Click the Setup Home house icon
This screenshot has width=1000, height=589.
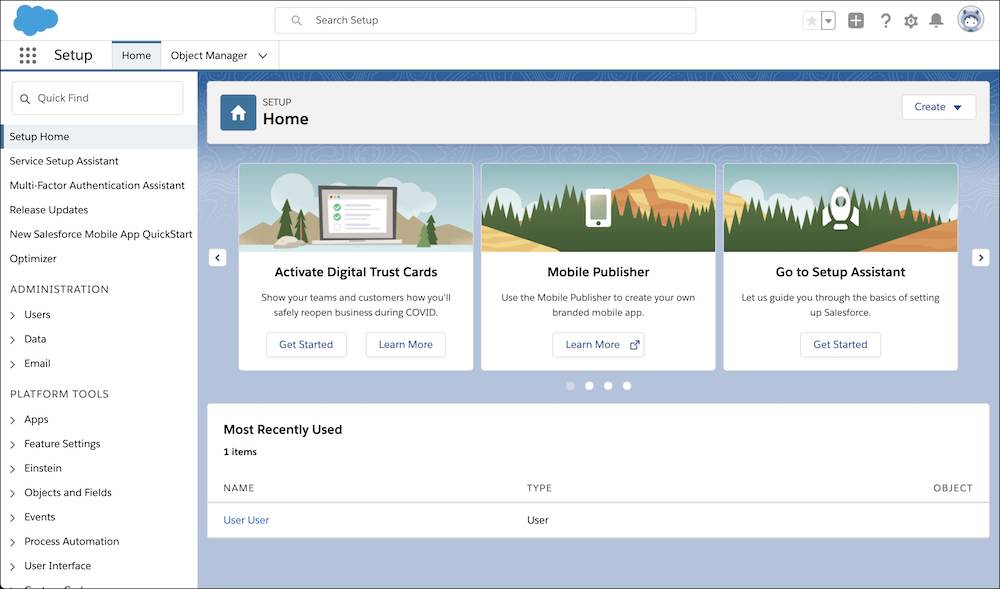pos(238,112)
